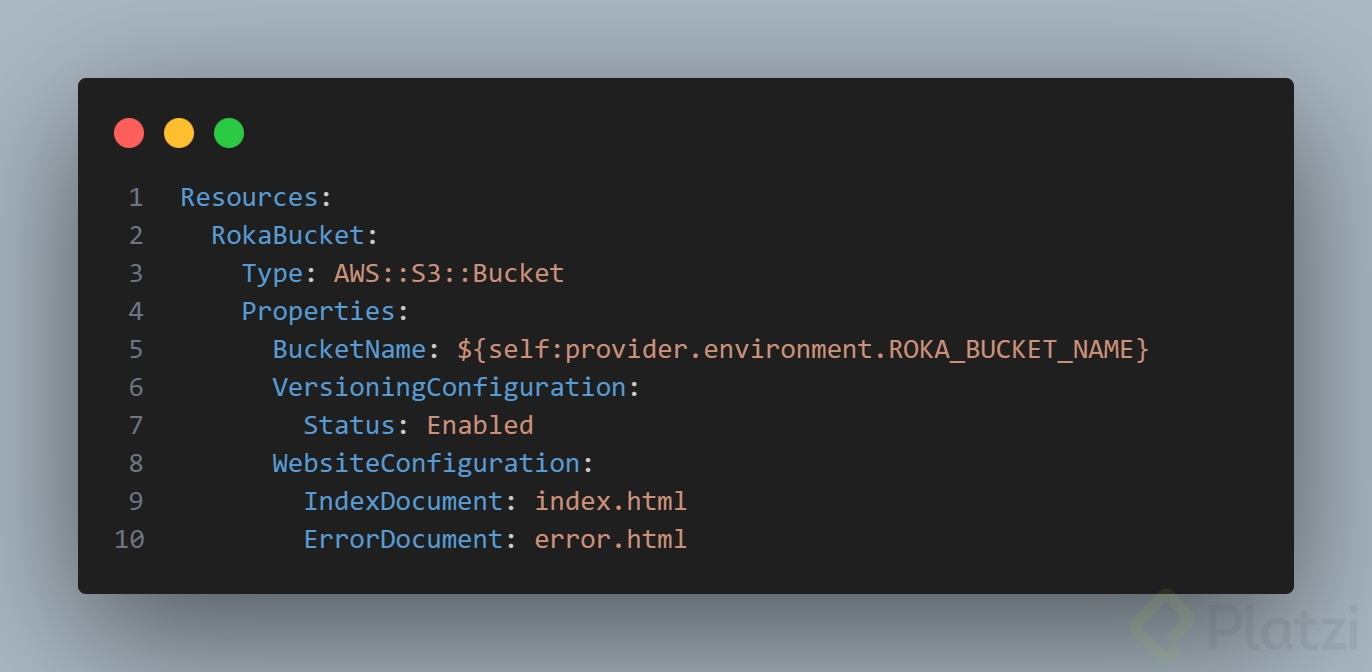Click line number 10 in gutter
The image size is (1372, 672).
pos(129,539)
